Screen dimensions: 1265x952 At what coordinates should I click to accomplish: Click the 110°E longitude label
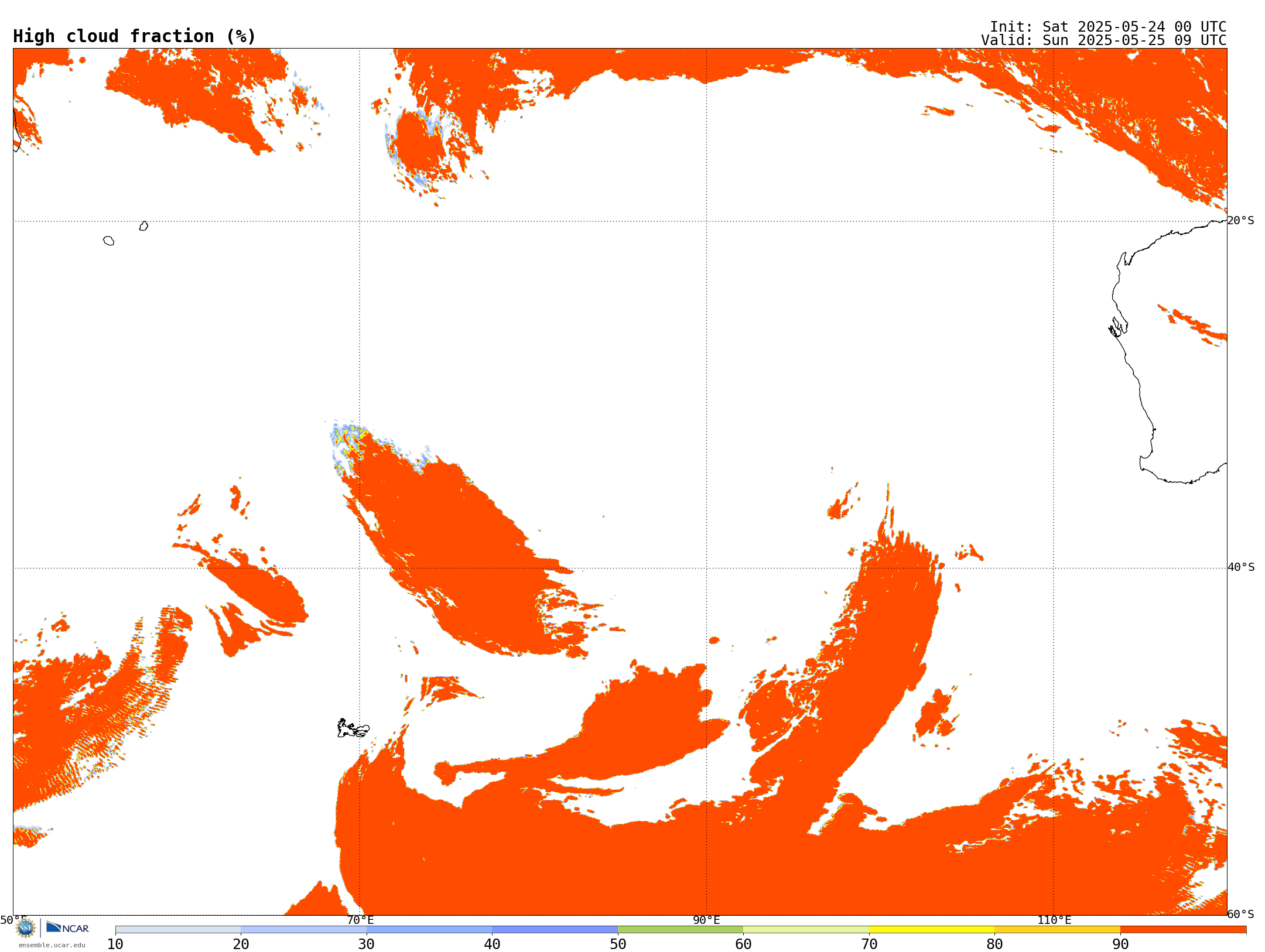[x=1054, y=920]
